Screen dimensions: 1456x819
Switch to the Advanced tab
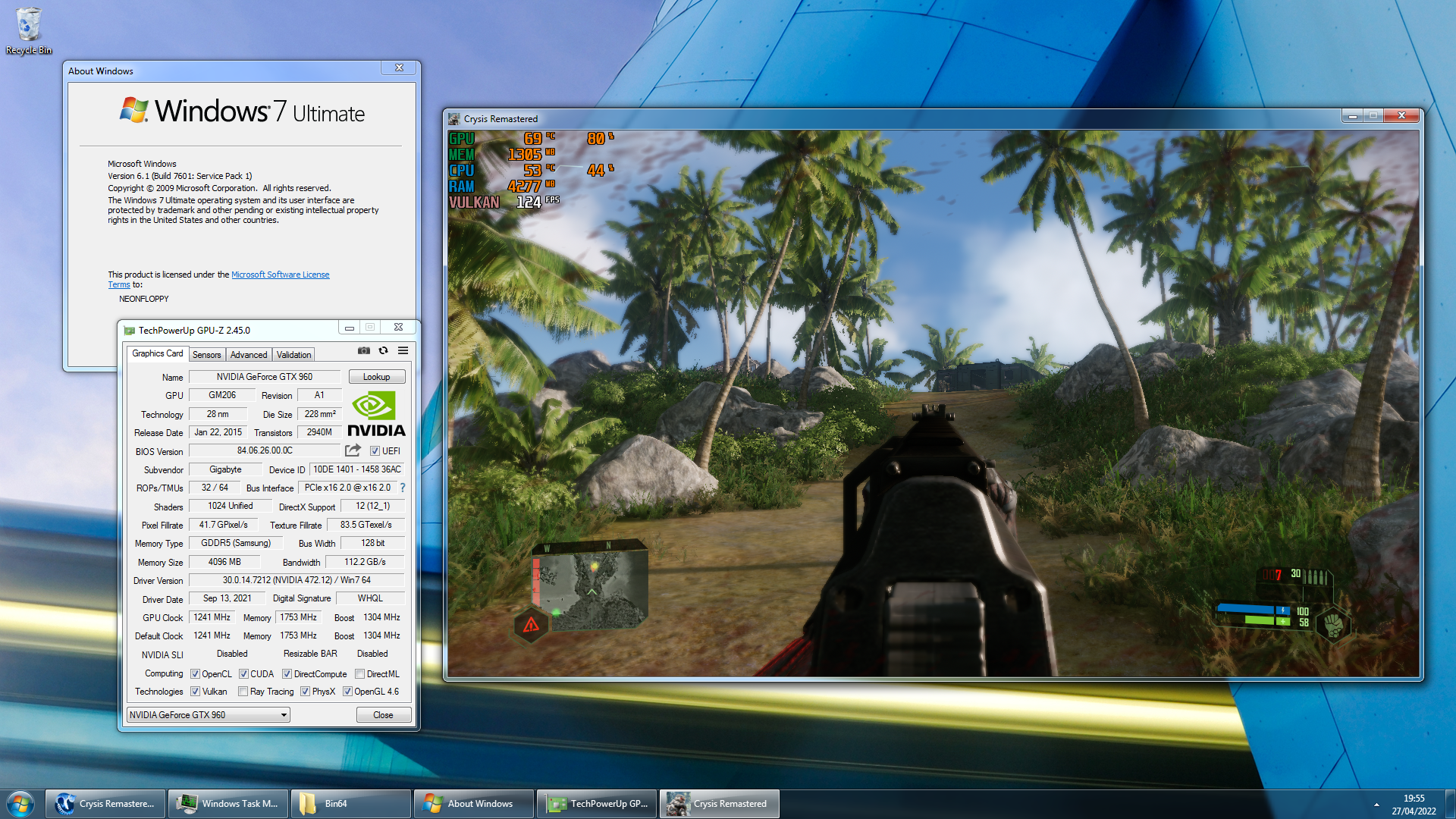click(249, 355)
